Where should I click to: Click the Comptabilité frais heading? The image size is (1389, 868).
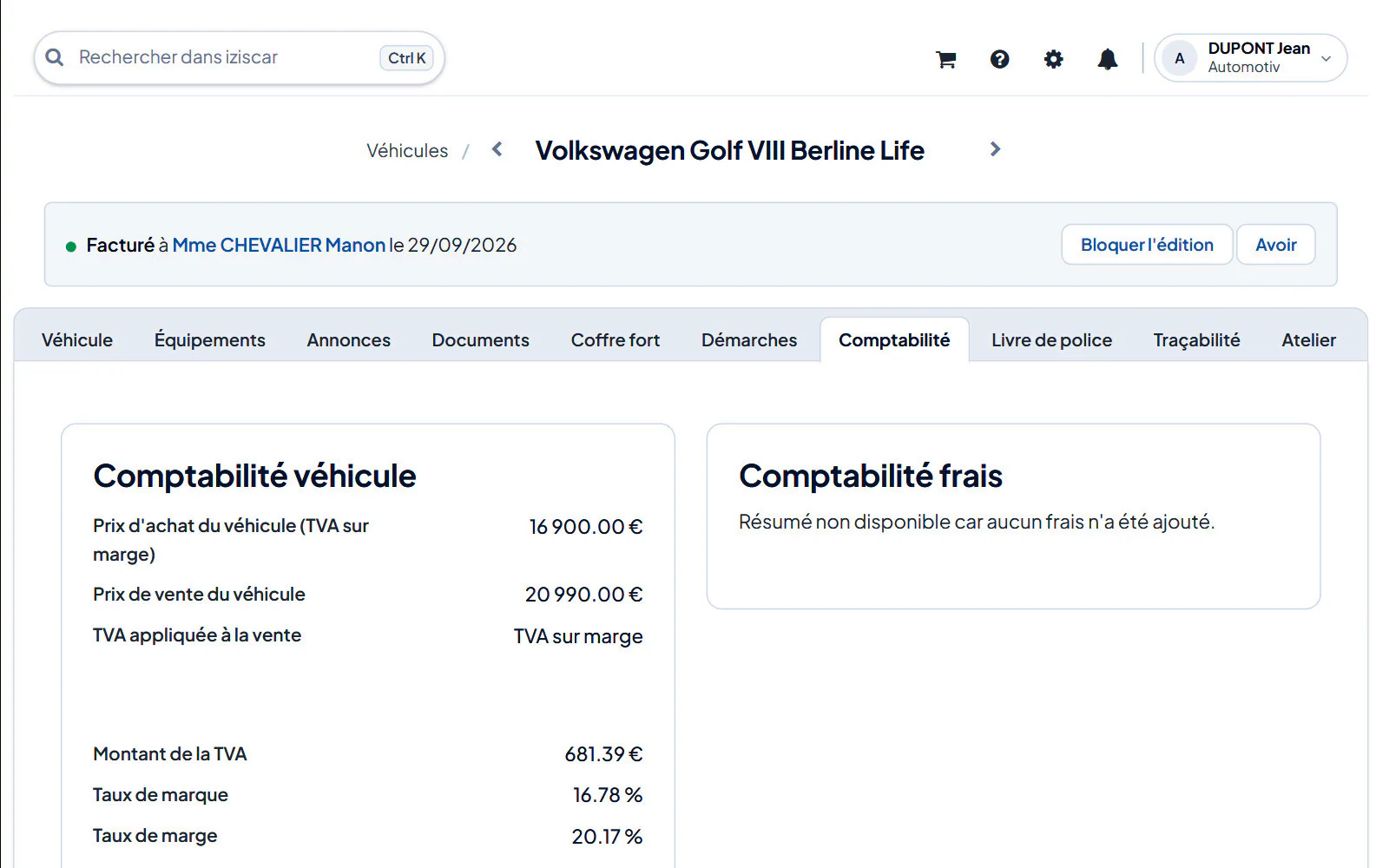pos(871,477)
